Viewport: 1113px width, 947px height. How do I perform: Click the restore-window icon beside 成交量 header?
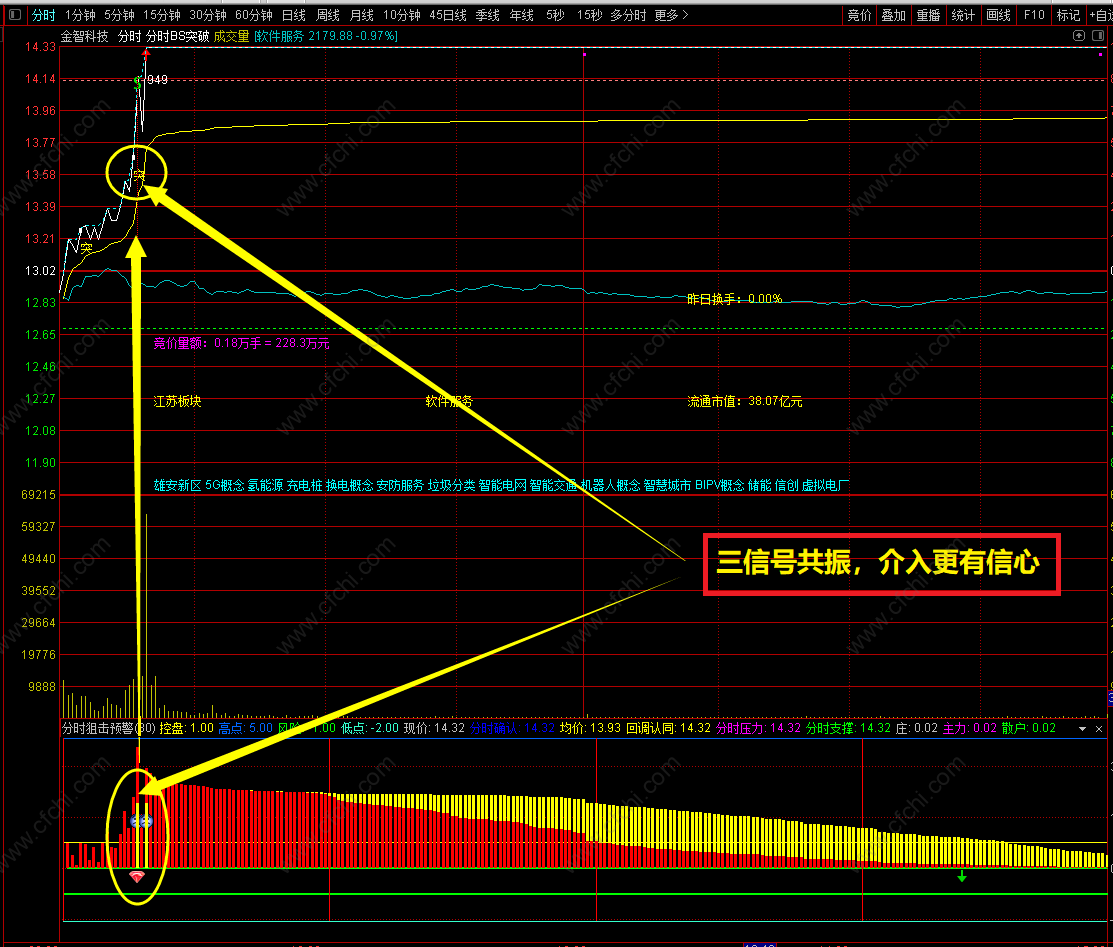pyautogui.click(x=1079, y=35)
